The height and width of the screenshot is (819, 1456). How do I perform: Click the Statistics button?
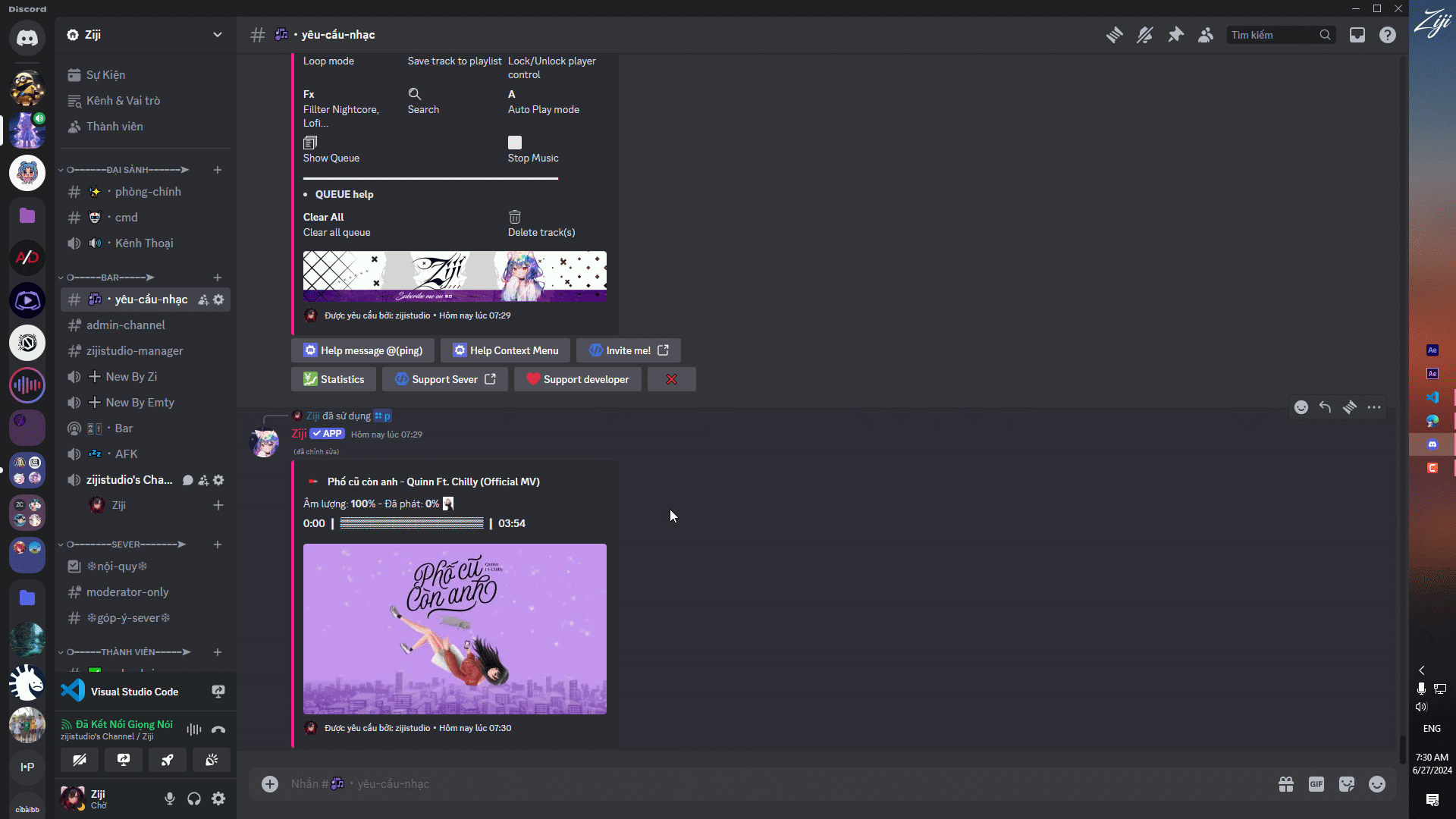(334, 379)
